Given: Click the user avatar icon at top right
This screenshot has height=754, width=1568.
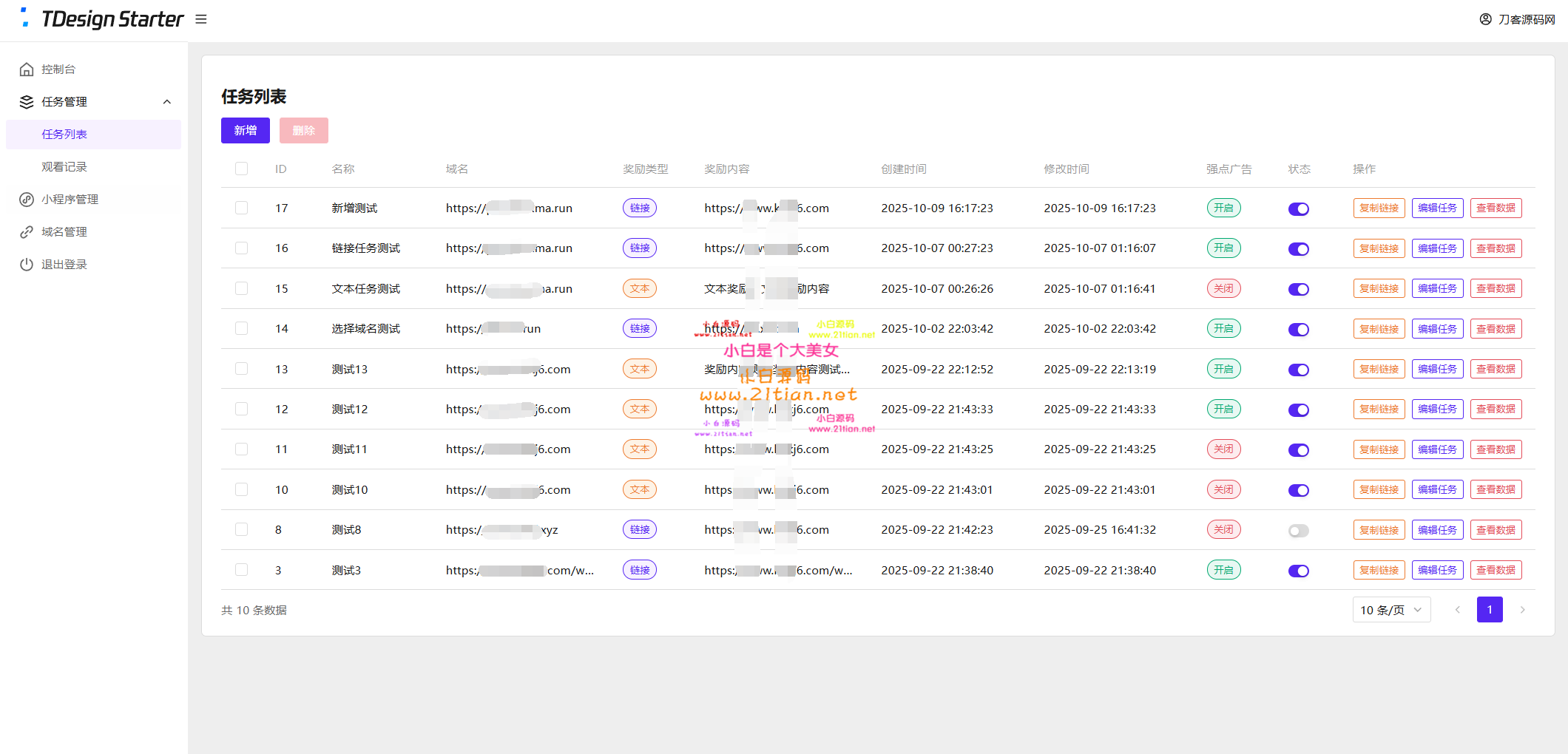Looking at the screenshot, I should tap(1485, 19).
